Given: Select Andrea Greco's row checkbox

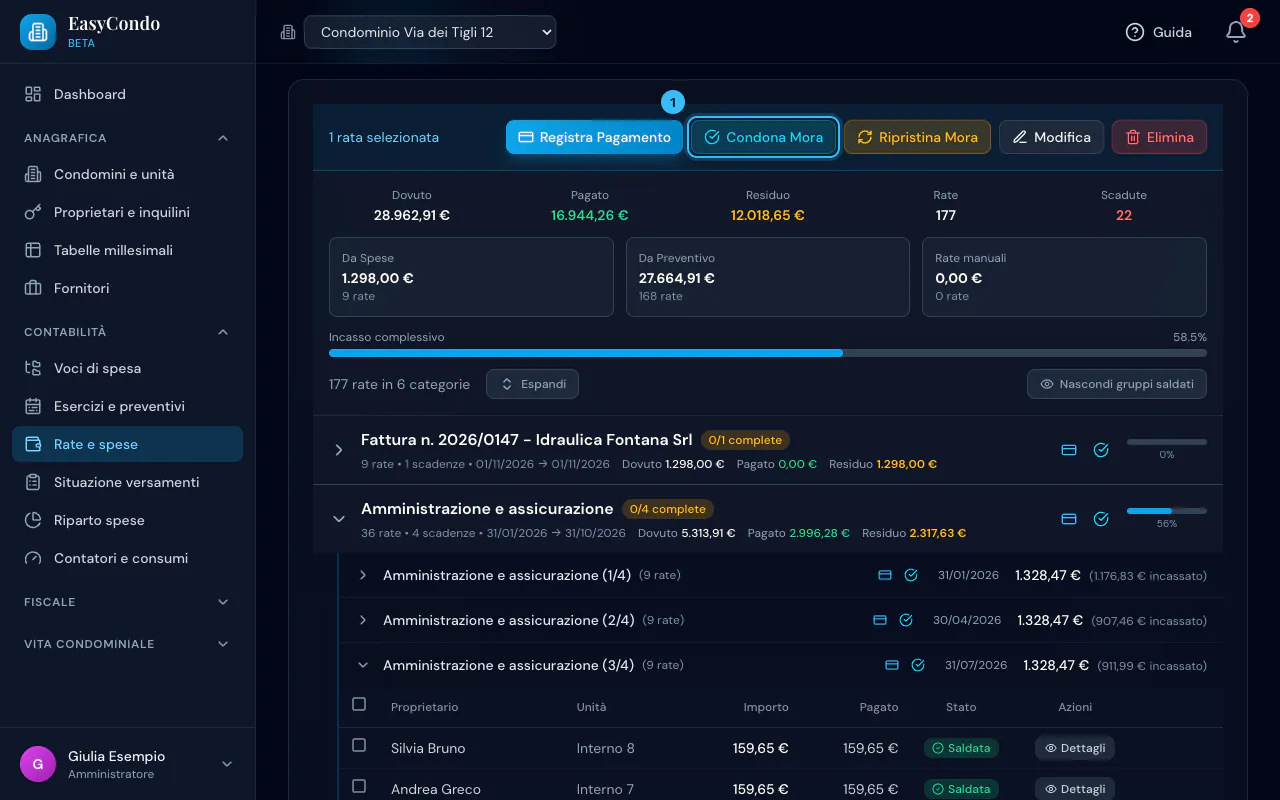Looking at the screenshot, I should pos(359,786).
